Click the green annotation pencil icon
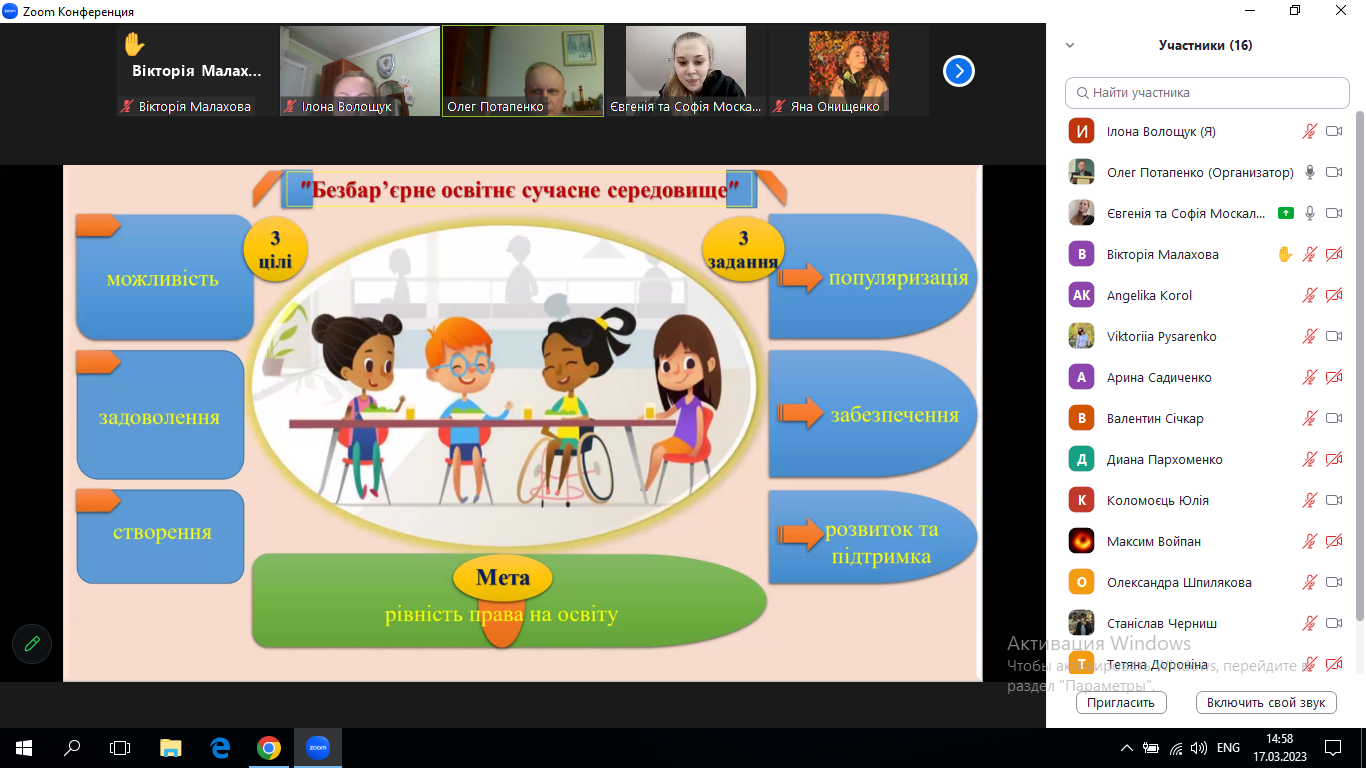The image size is (1366, 768). (32, 644)
